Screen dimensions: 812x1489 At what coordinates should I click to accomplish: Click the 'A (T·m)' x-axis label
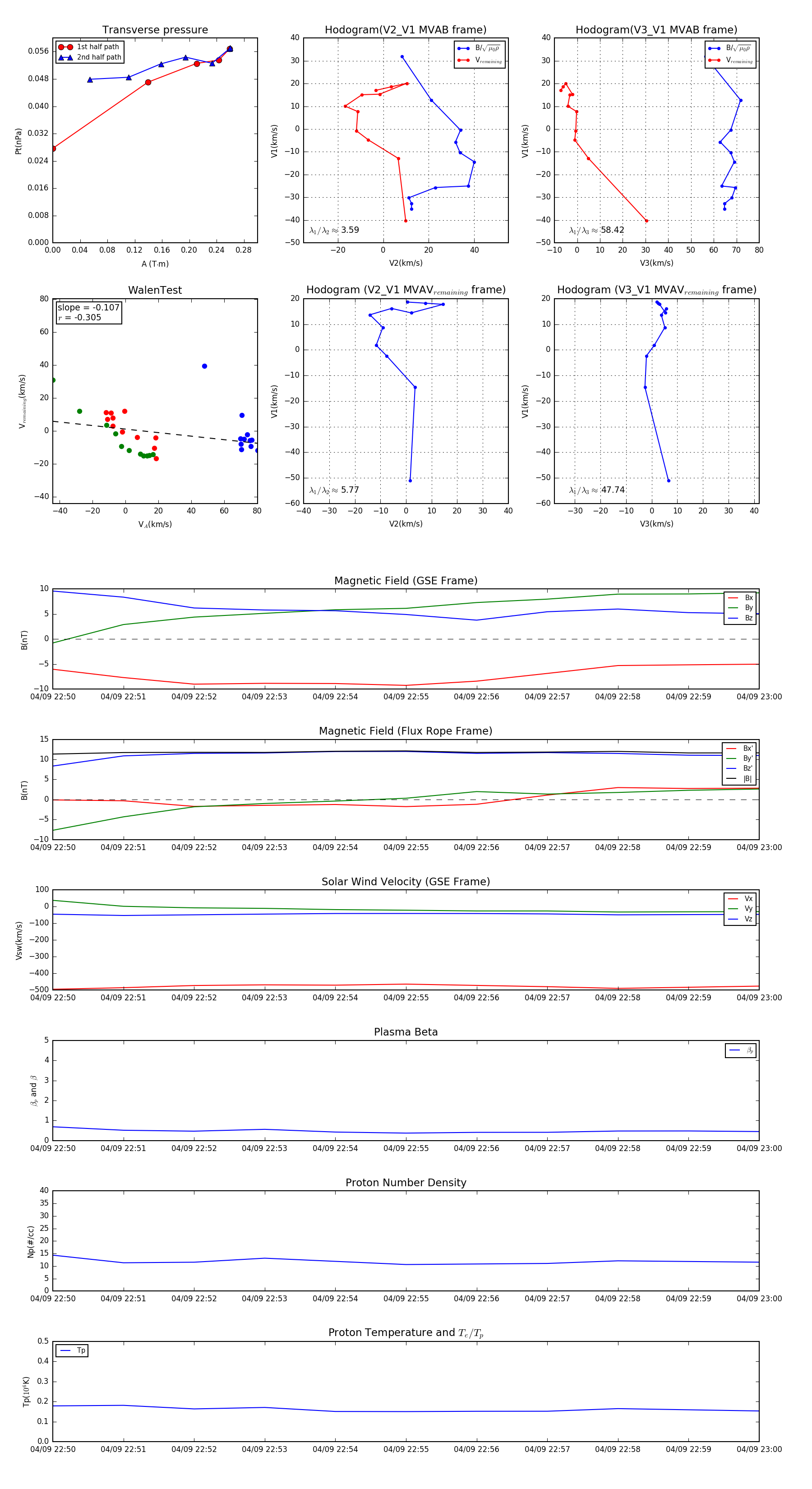[155, 264]
